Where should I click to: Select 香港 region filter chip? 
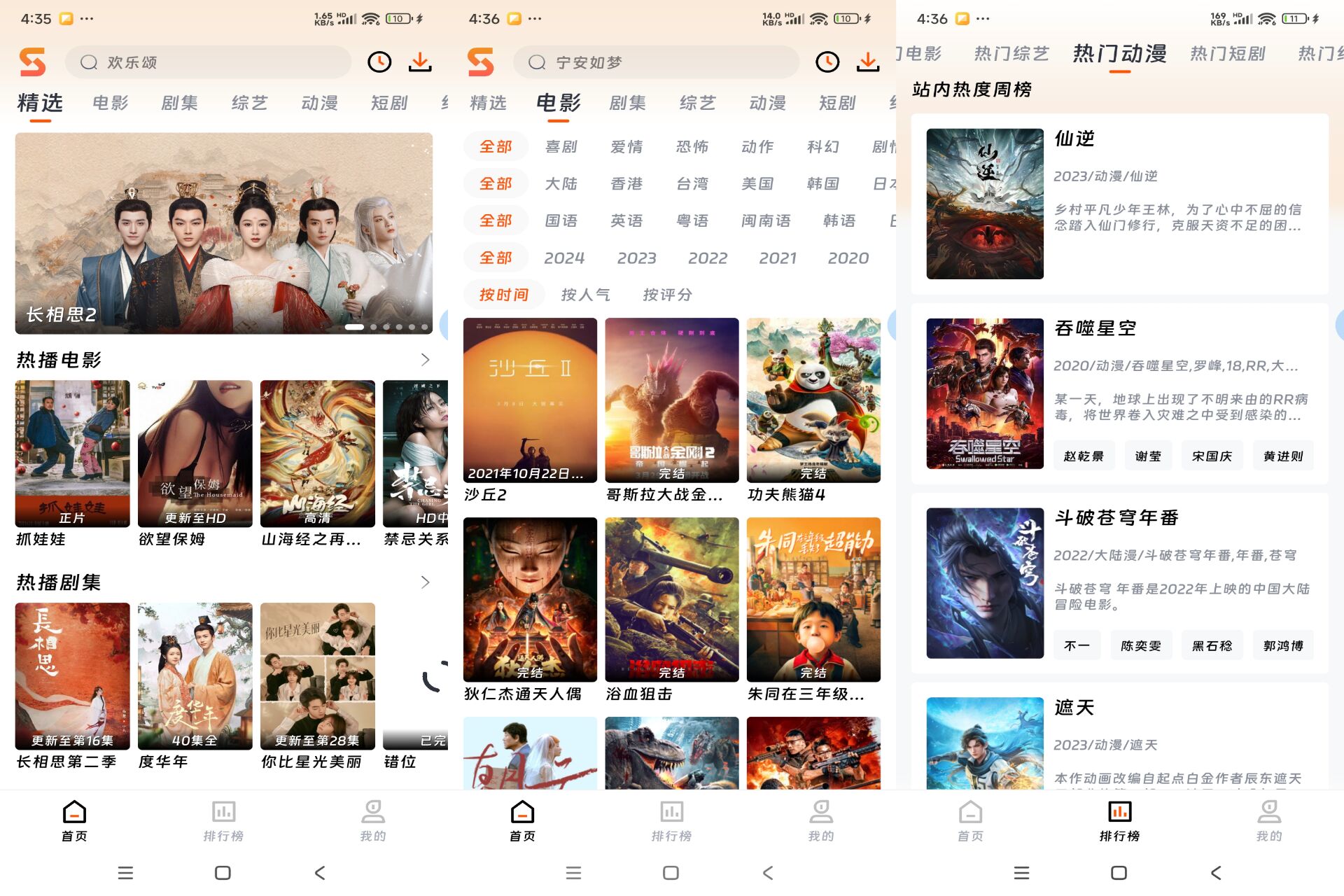pyautogui.click(x=626, y=184)
